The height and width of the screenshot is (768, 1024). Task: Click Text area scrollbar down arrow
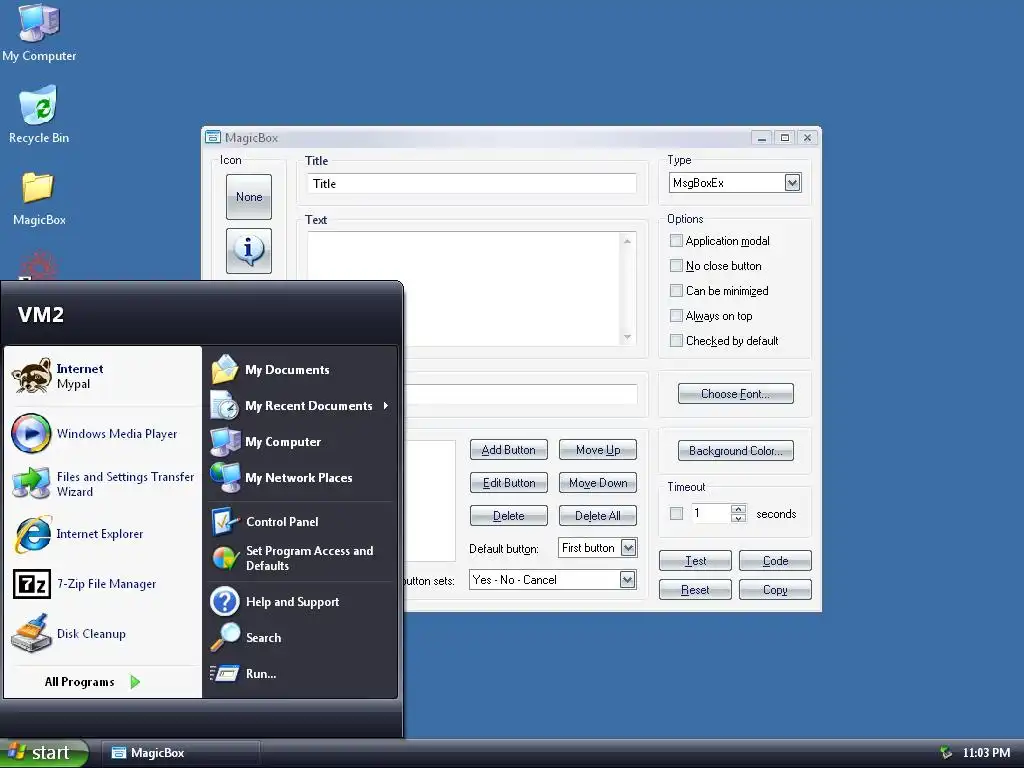point(627,338)
